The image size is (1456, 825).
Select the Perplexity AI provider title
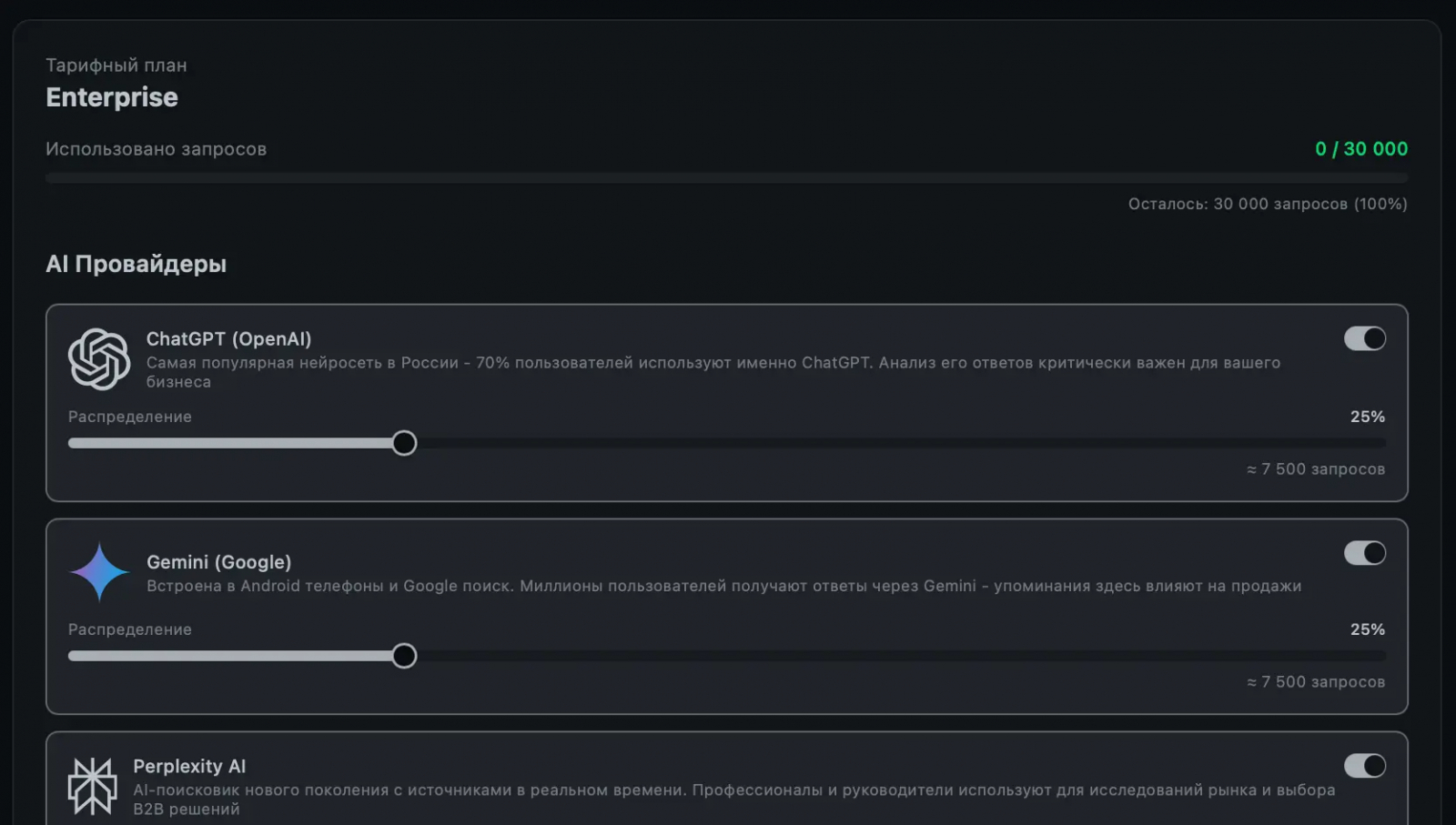click(x=189, y=766)
